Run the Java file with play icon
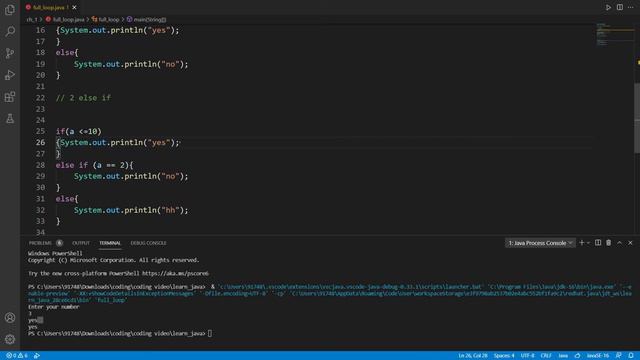Screen dimensions: 640x360 608,7
